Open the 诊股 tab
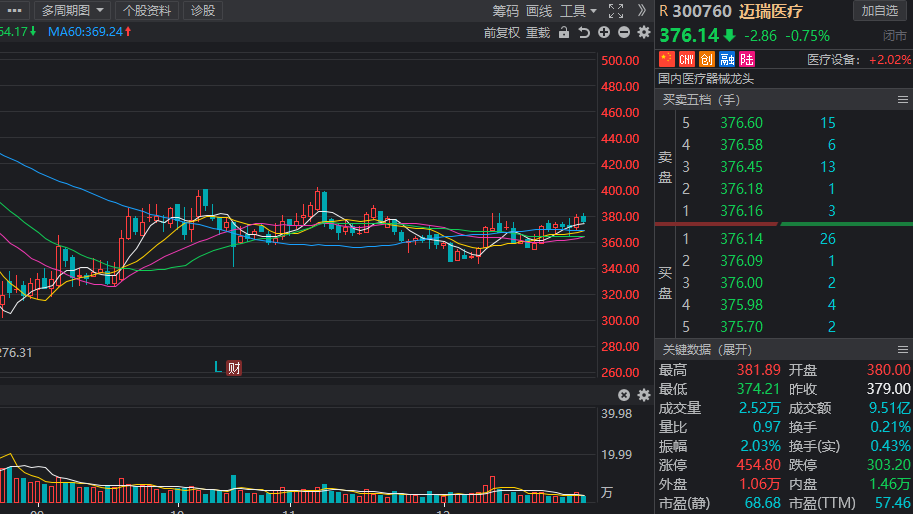This screenshot has width=913, height=514. click(203, 10)
